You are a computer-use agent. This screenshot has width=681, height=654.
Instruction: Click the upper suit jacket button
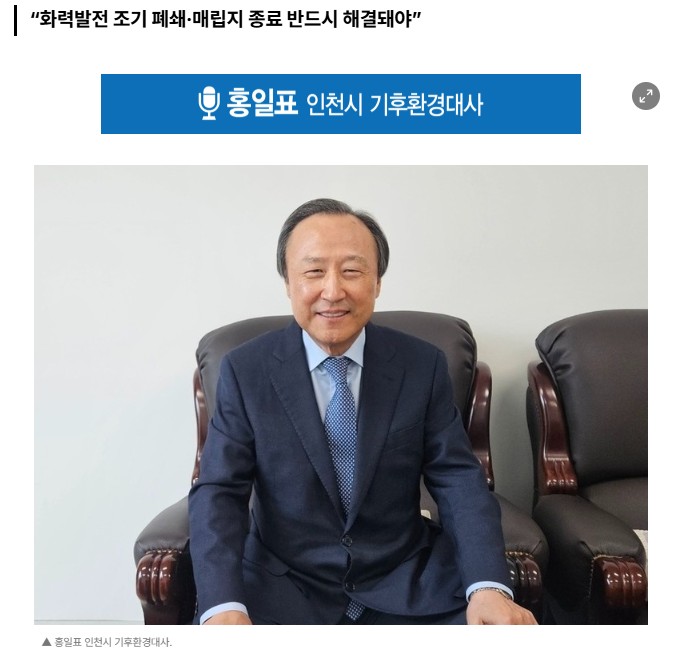[x=347, y=541]
